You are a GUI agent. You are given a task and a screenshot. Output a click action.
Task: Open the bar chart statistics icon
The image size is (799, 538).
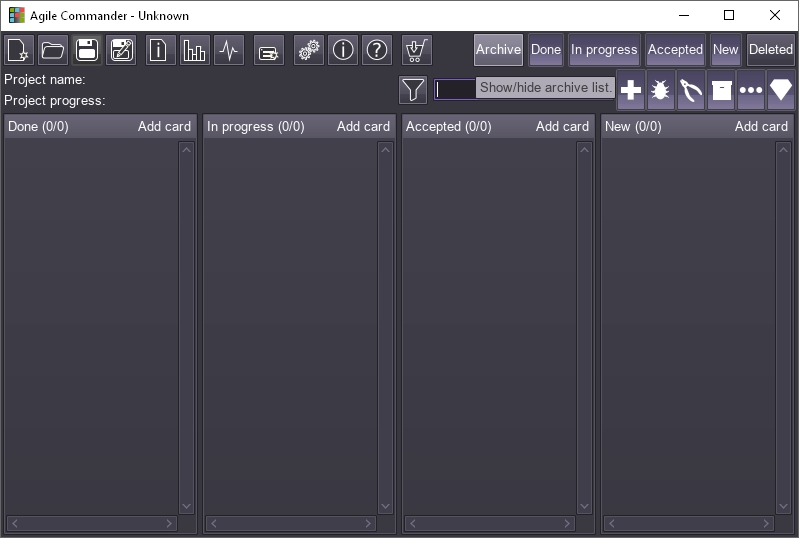coord(194,50)
